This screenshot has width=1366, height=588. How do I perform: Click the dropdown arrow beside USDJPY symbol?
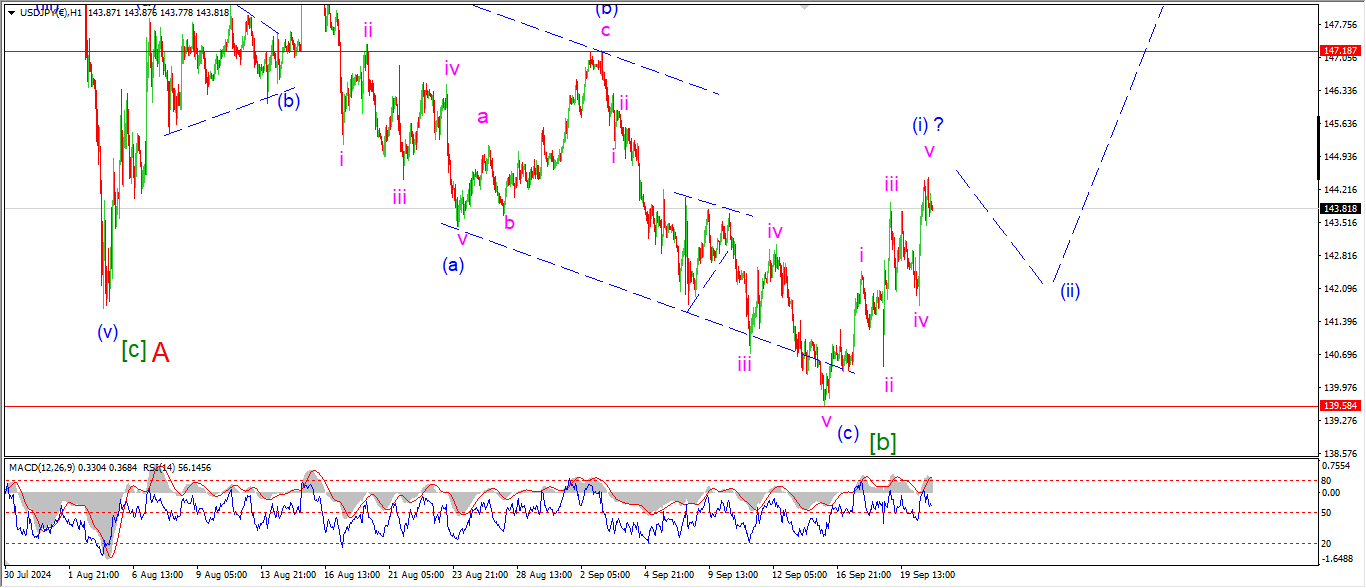point(11,12)
